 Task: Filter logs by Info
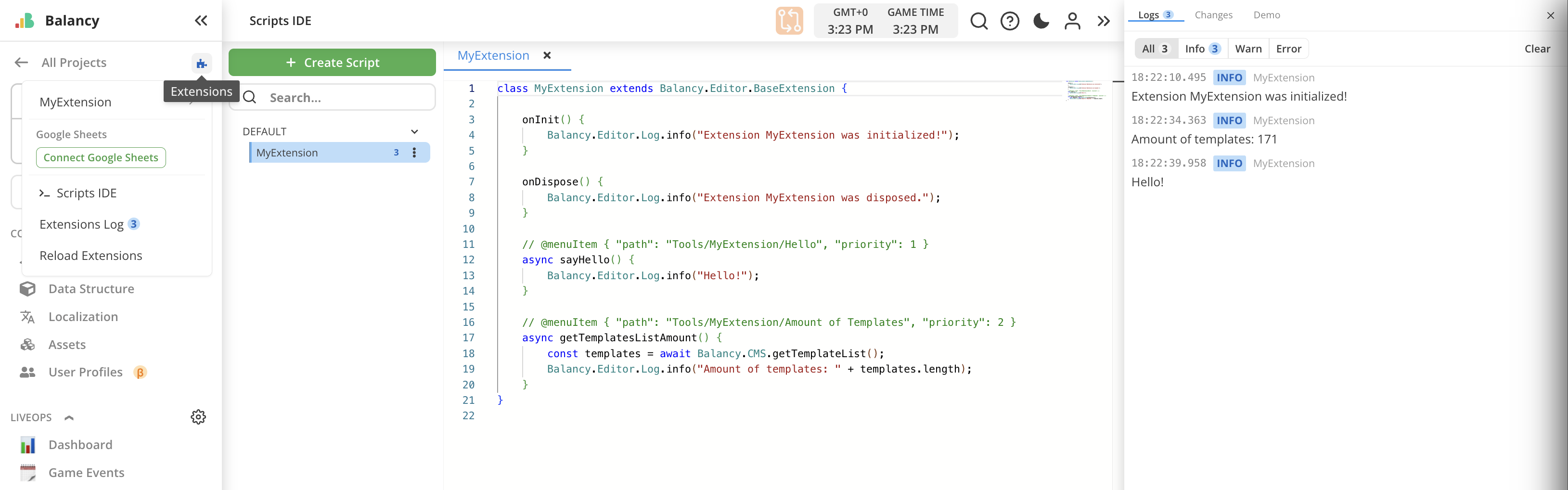pos(1202,49)
